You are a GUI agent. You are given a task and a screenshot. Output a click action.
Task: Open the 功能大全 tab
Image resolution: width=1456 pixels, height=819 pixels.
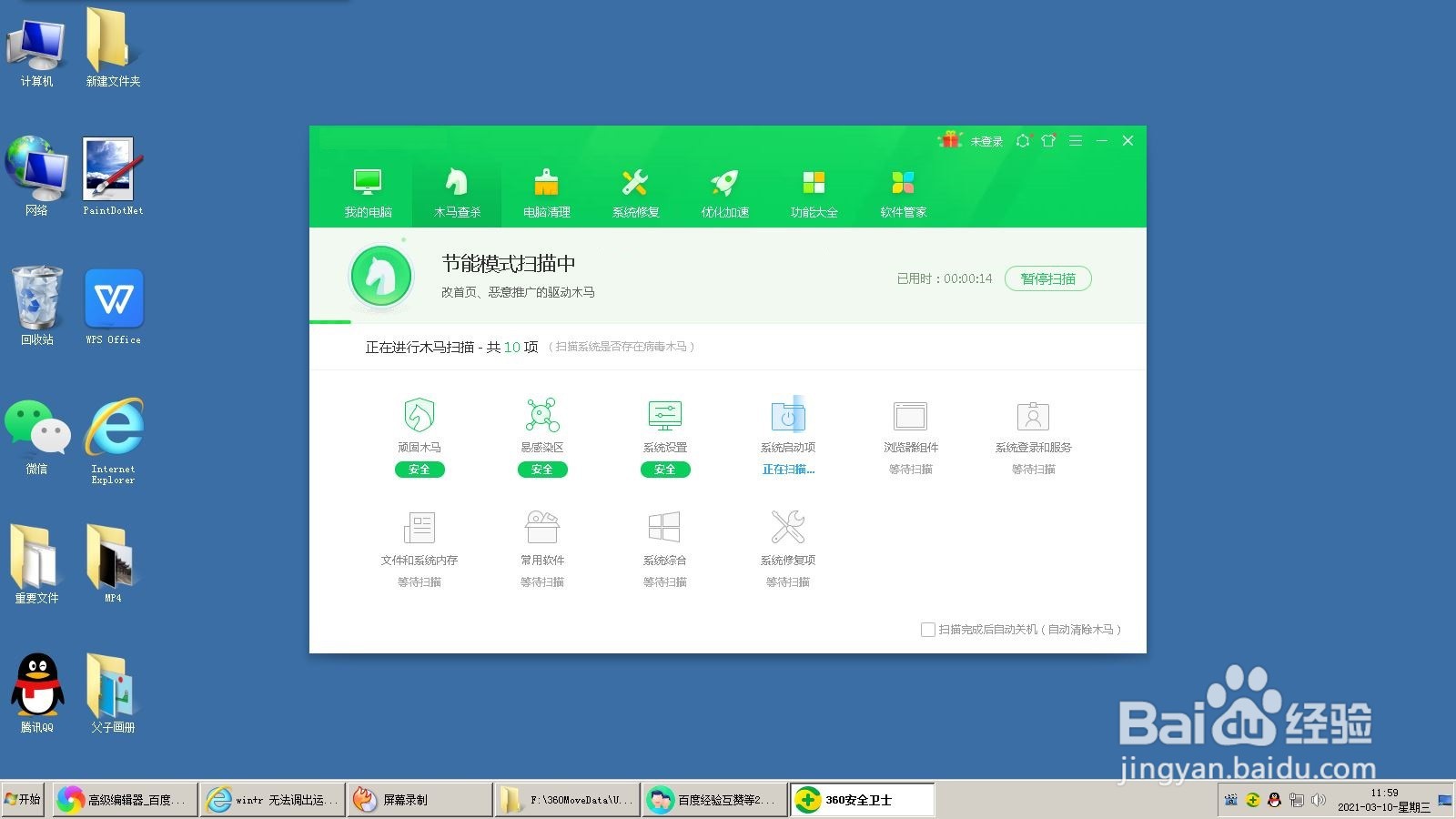tap(814, 193)
